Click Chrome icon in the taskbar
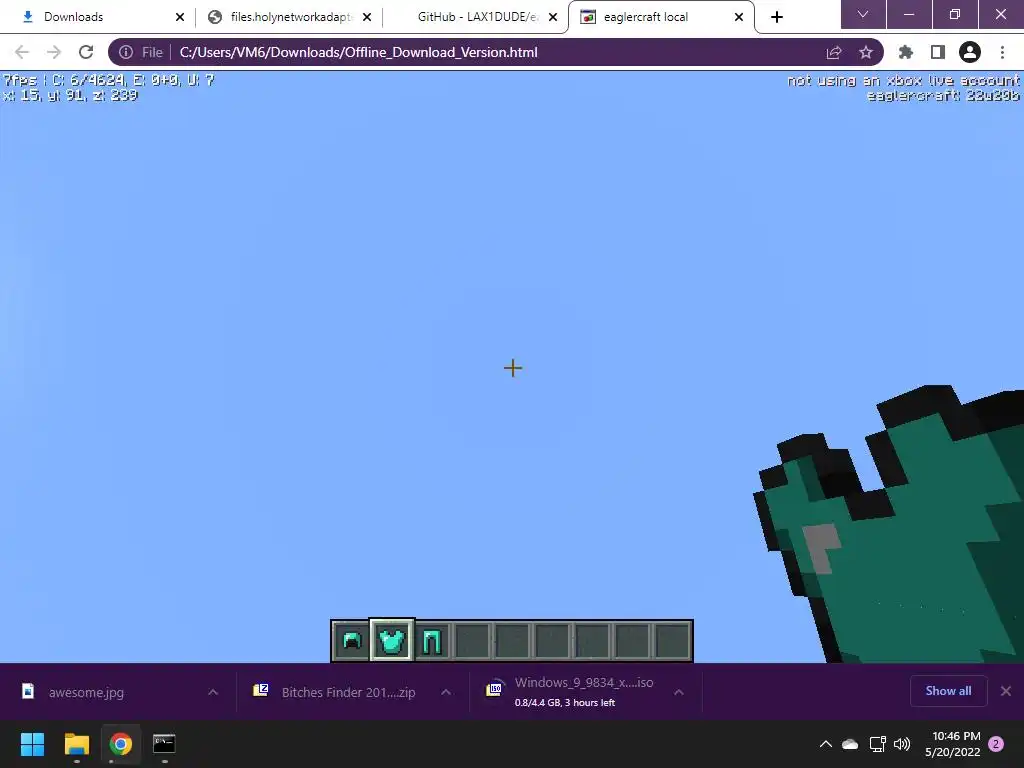The image size is (1024, 768). coord(120,744)
